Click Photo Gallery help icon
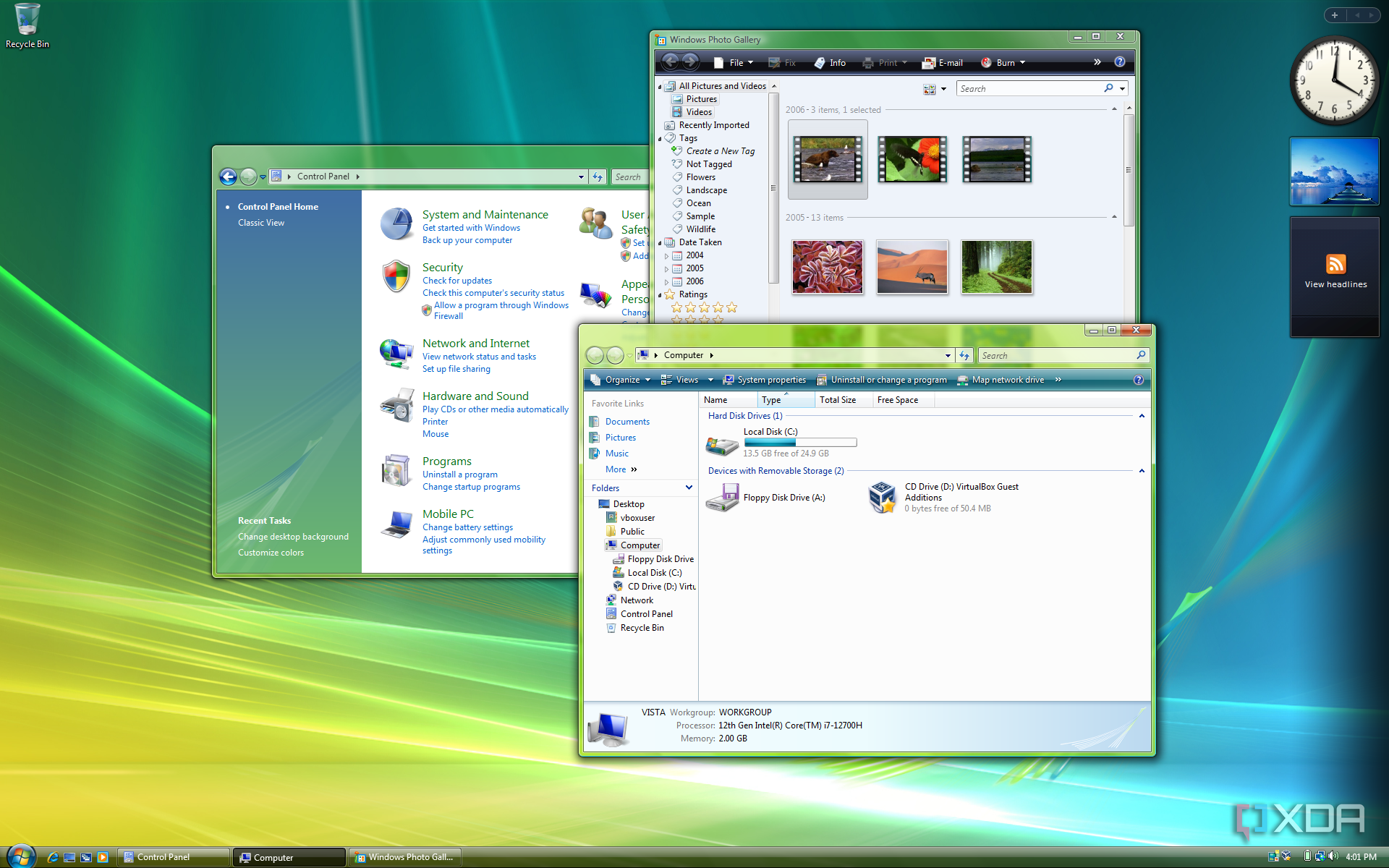1389x868 pixels. 1120,62
